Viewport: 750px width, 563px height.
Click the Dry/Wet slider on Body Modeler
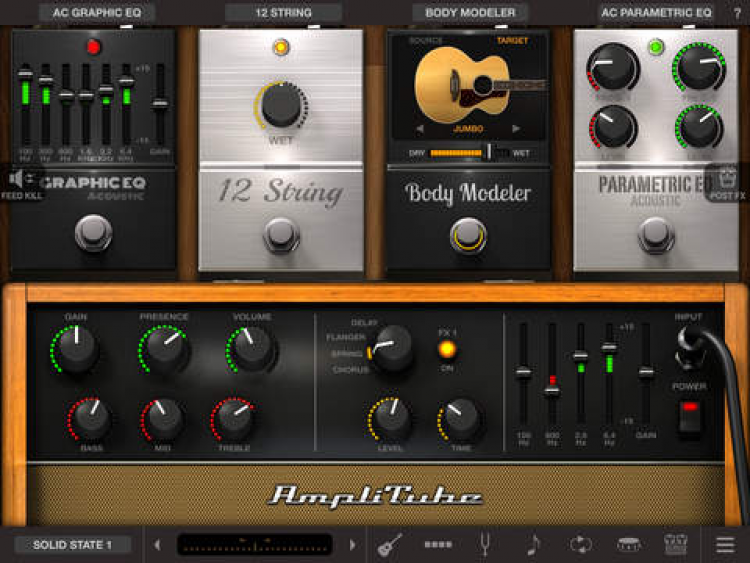(469, 153)
